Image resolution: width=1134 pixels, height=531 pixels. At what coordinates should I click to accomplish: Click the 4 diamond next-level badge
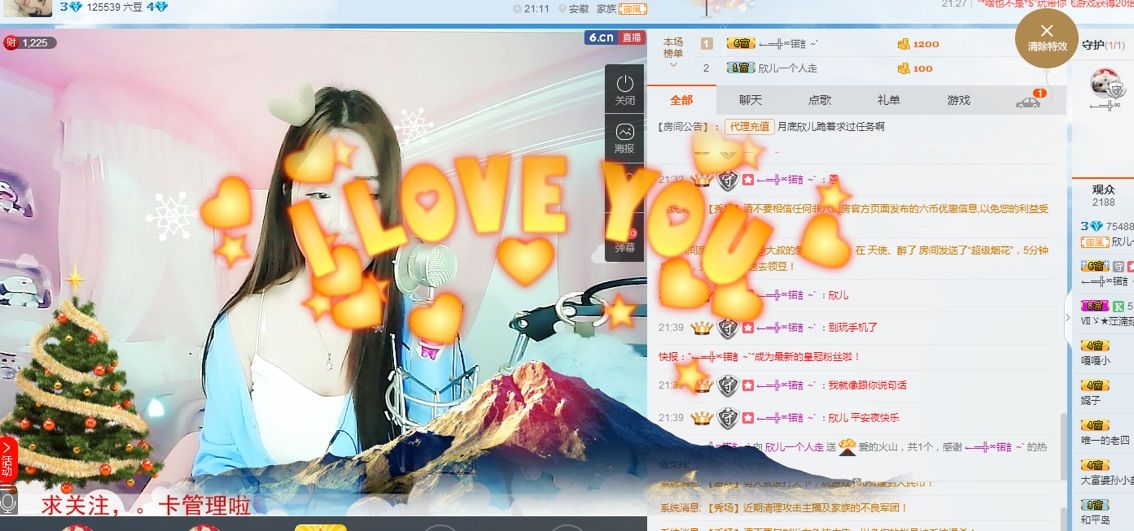(157, 7)
